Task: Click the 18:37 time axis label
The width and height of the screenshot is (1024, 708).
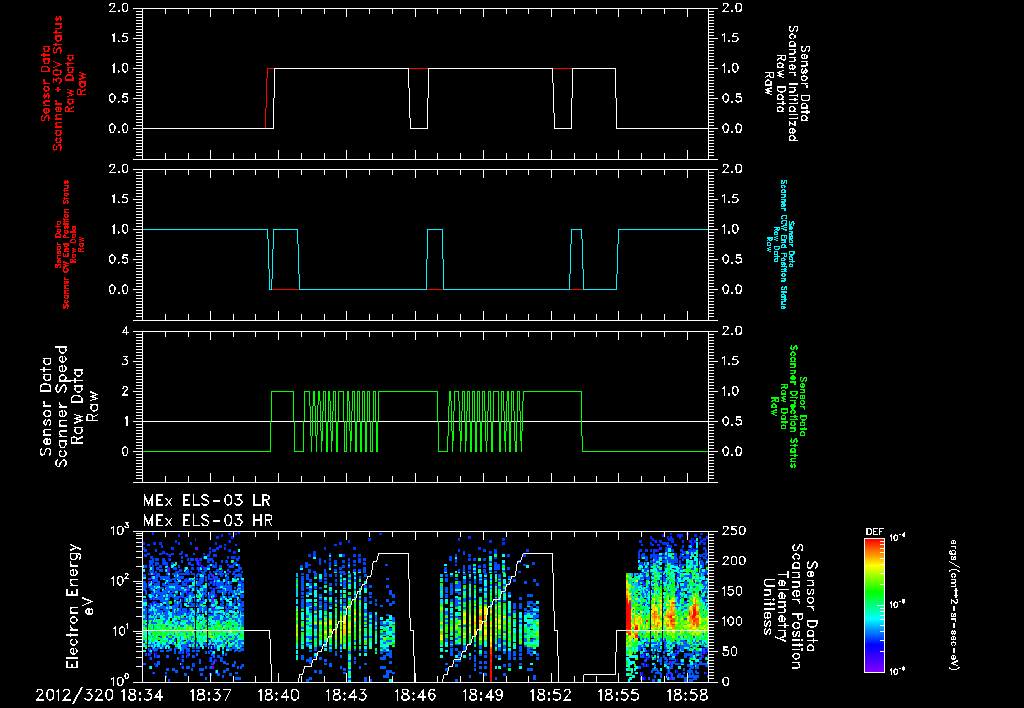Action: [210, 696]
